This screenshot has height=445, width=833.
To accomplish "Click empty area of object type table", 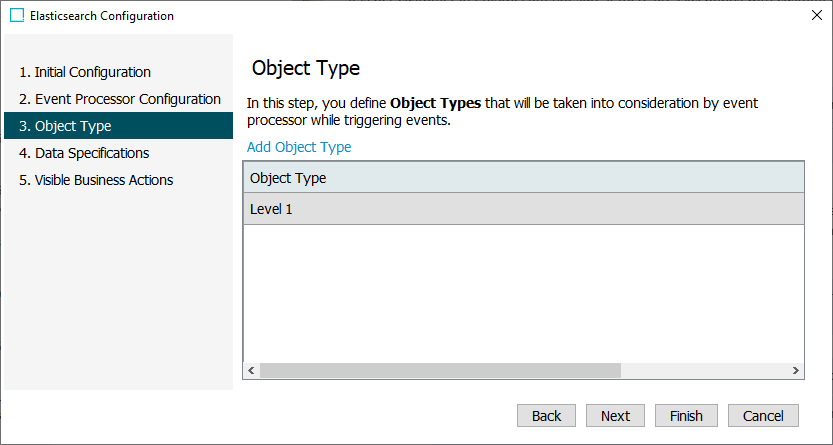I will point(523,295).
